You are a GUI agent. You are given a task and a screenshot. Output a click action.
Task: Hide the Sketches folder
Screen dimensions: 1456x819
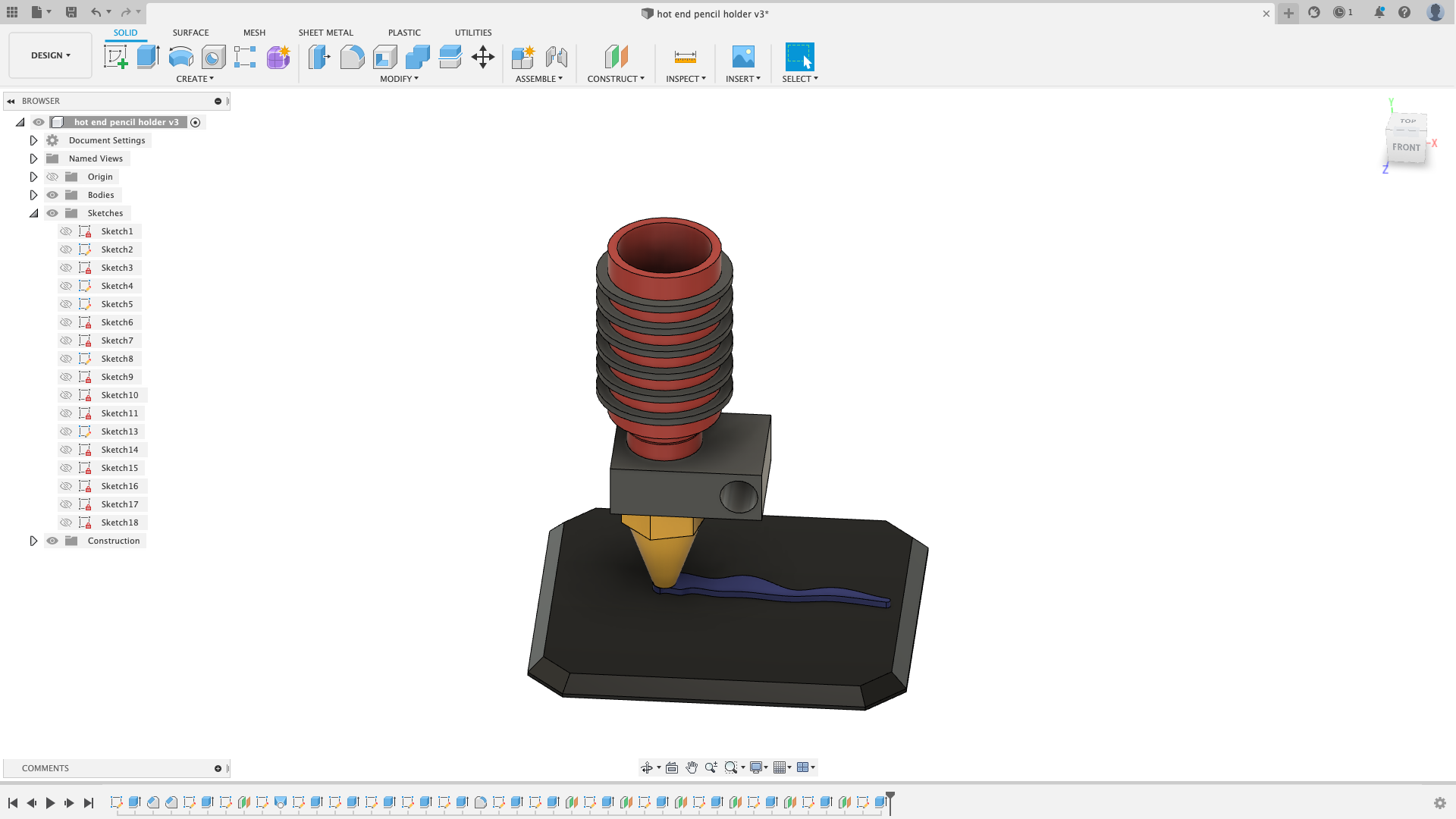pos(52,213)
